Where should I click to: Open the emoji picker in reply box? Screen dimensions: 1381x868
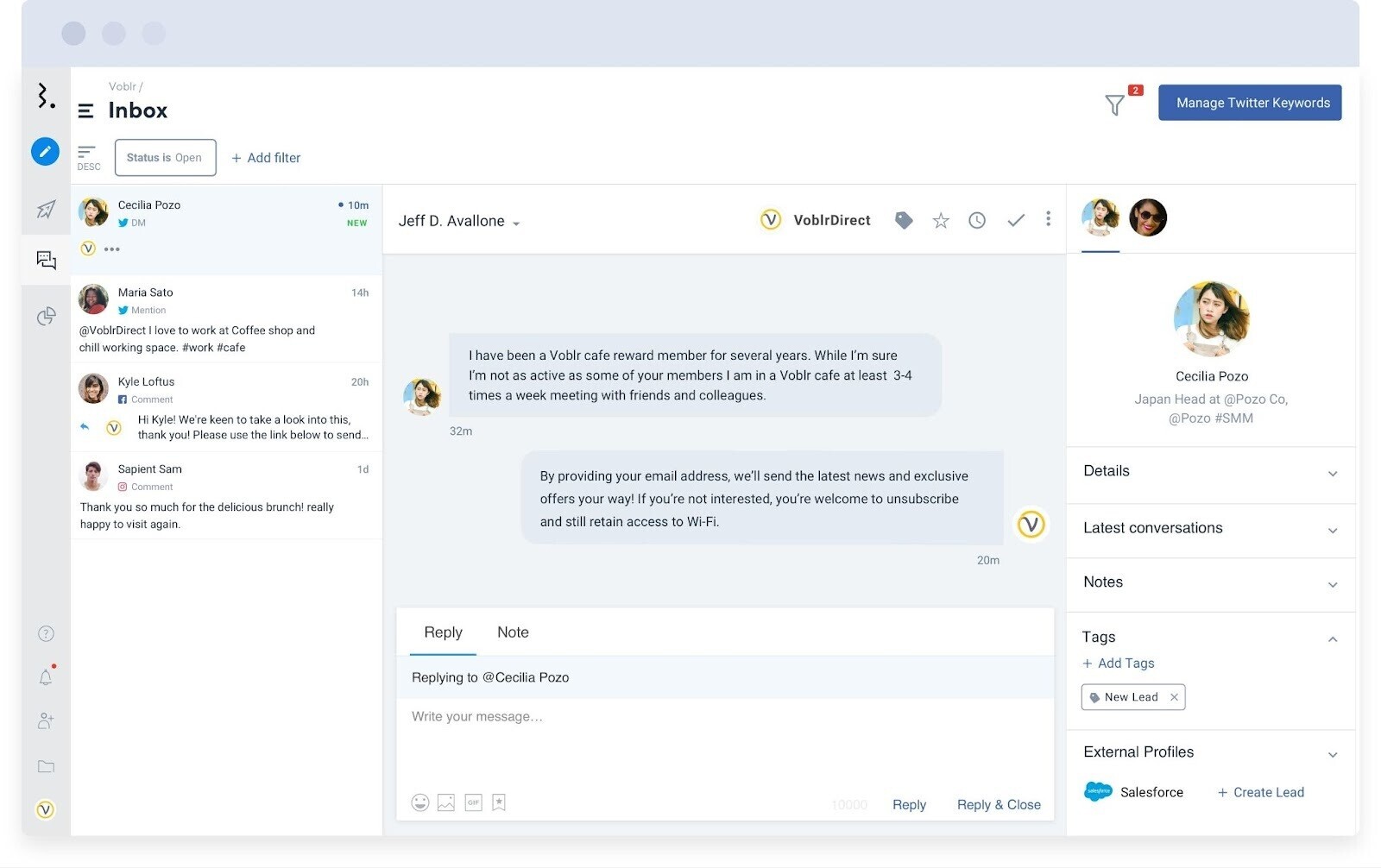click(x=420, y=802)
